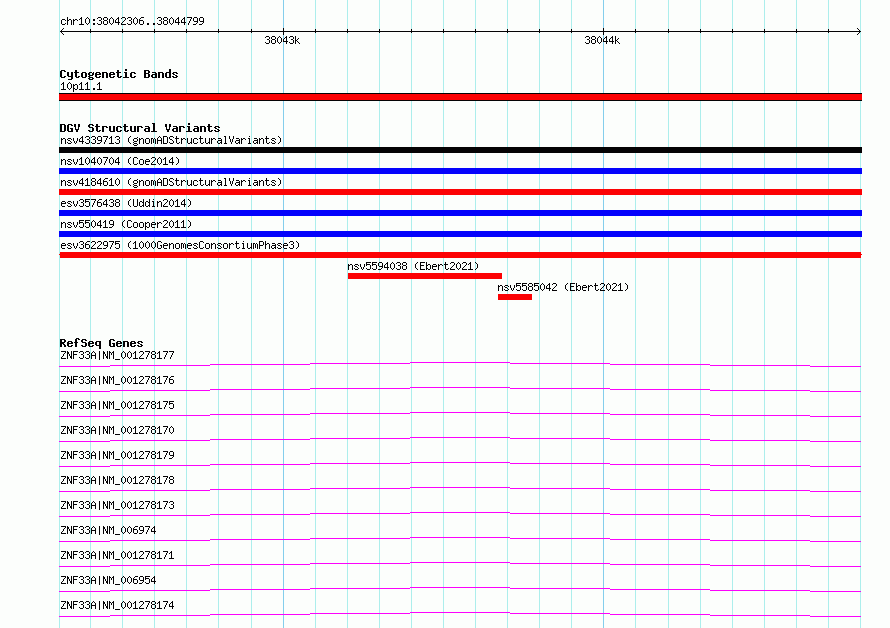890x628 pixels.
Task: Click the red bar for nsv5594038
Action: 425,276
